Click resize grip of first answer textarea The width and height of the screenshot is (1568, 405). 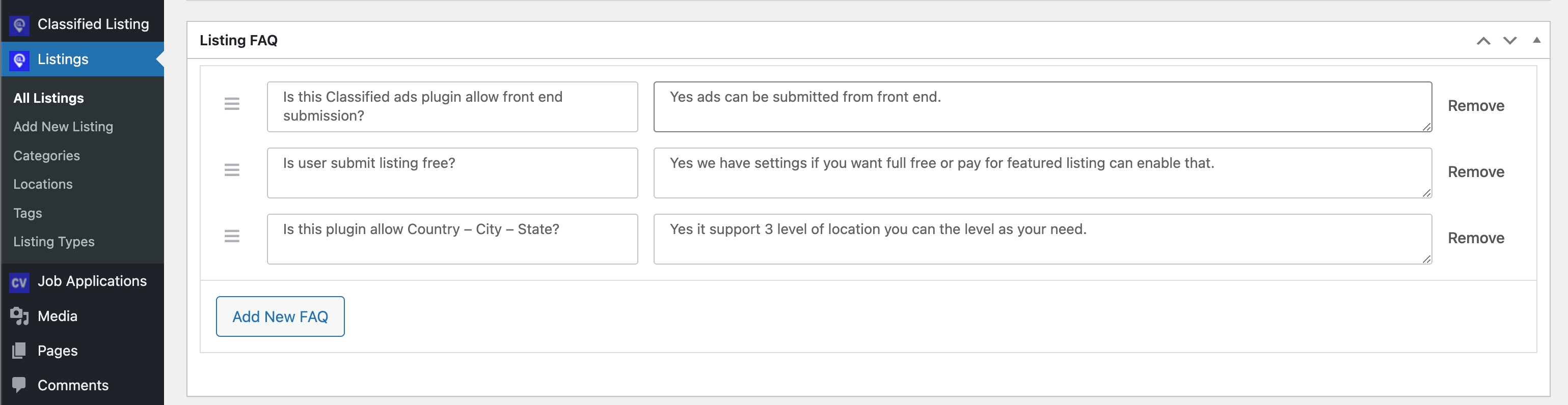coord(1426,127)
